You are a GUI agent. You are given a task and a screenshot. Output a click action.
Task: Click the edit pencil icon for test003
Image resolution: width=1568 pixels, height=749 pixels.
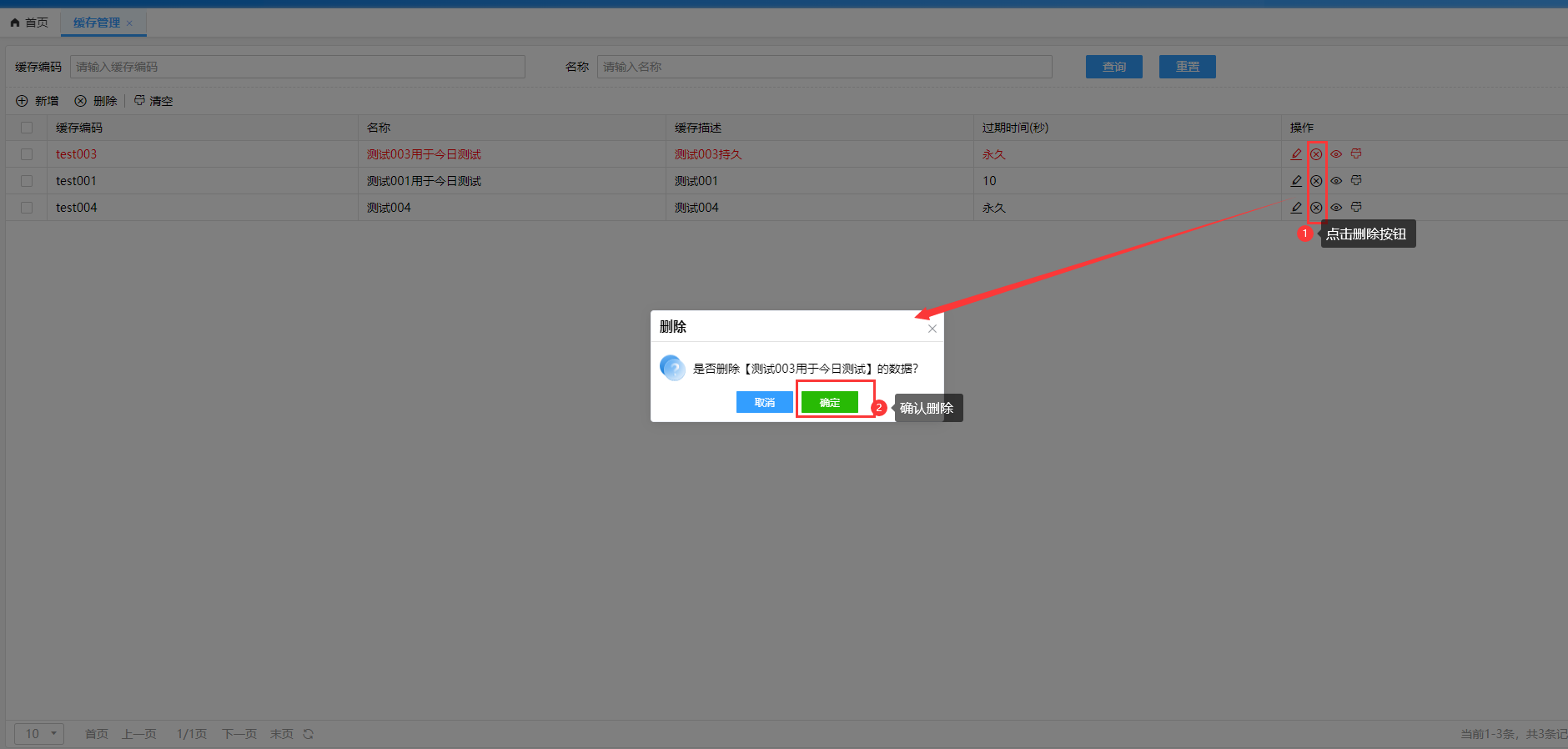1296,154
